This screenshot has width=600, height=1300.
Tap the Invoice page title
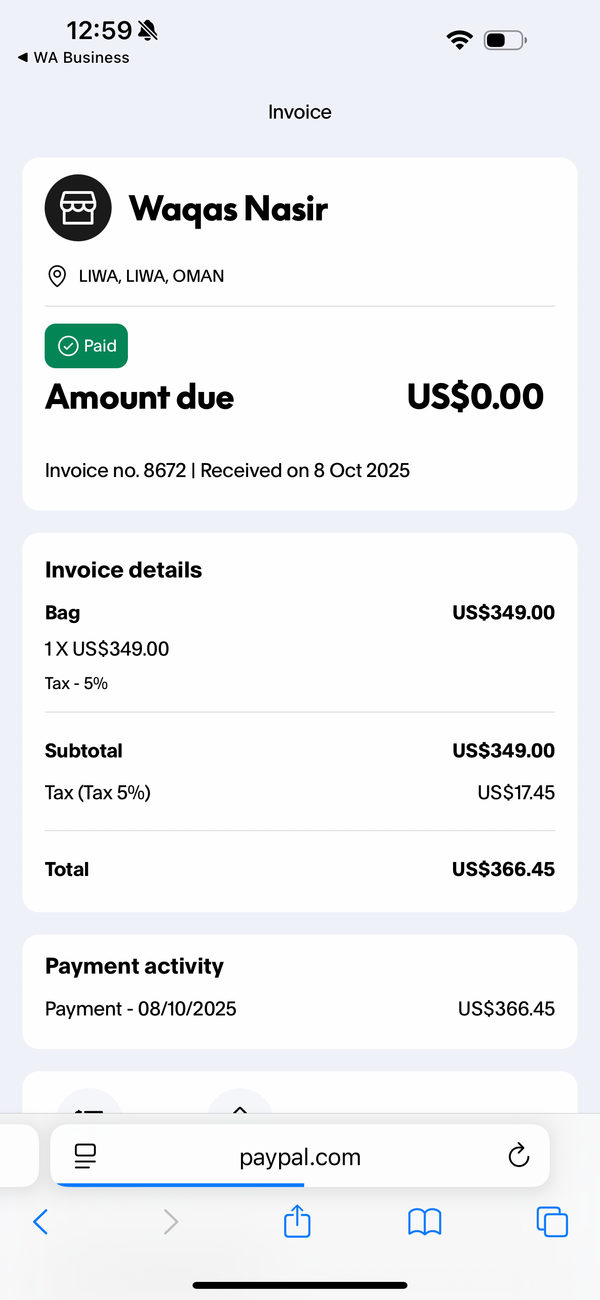pyautogui.click(x=300, y=112)
